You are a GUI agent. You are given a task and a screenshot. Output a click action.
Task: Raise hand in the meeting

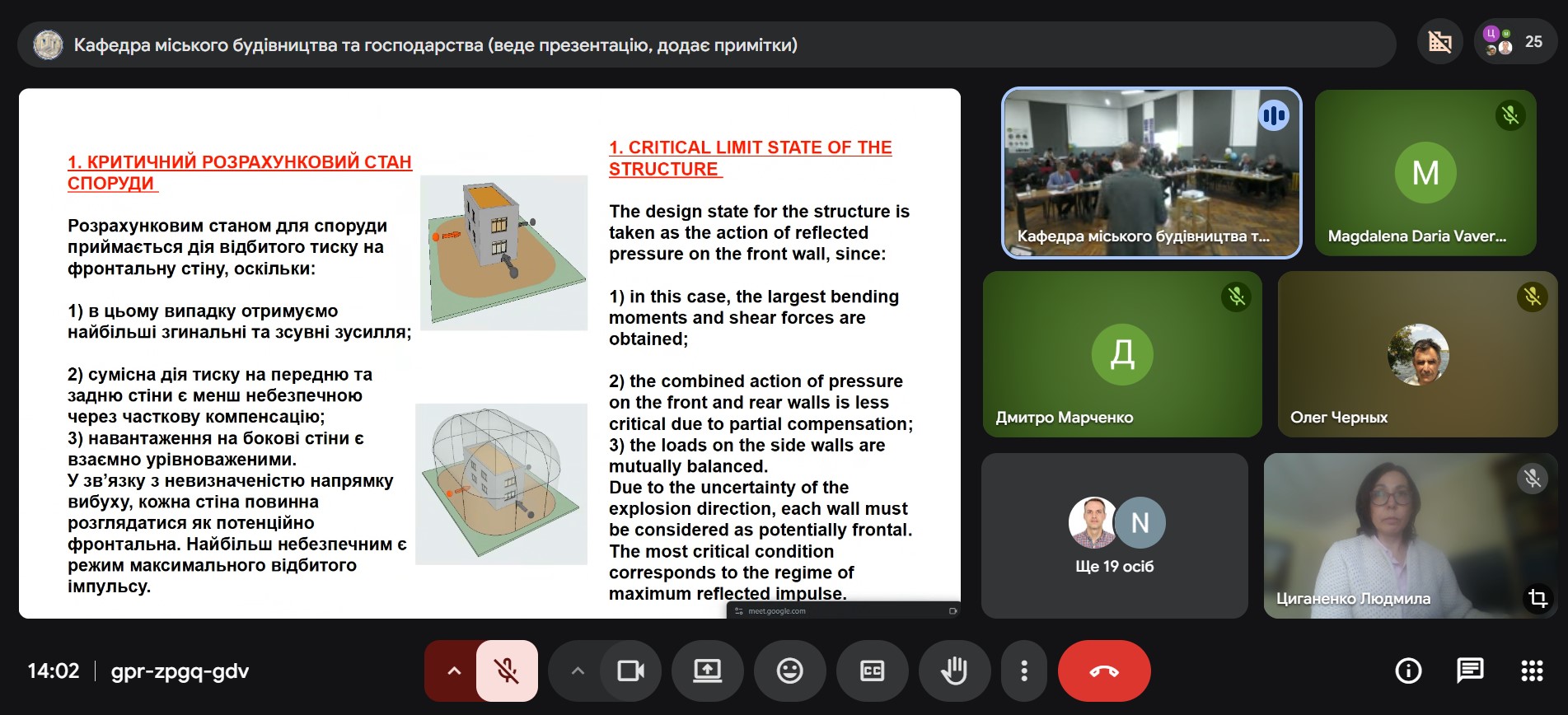[x=954, y=671]
